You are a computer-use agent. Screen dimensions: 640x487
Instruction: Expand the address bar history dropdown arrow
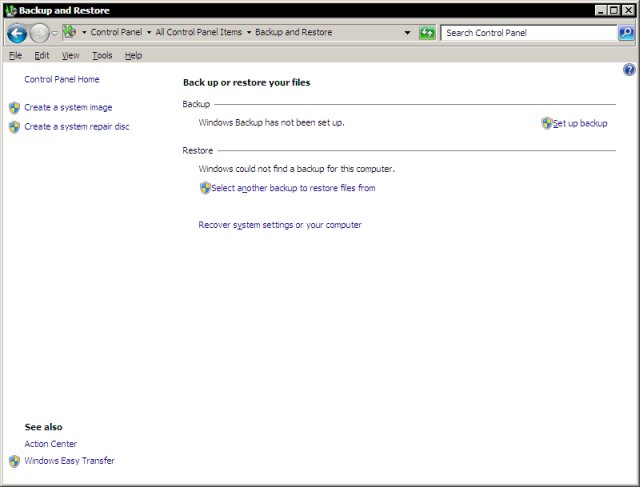408,32
